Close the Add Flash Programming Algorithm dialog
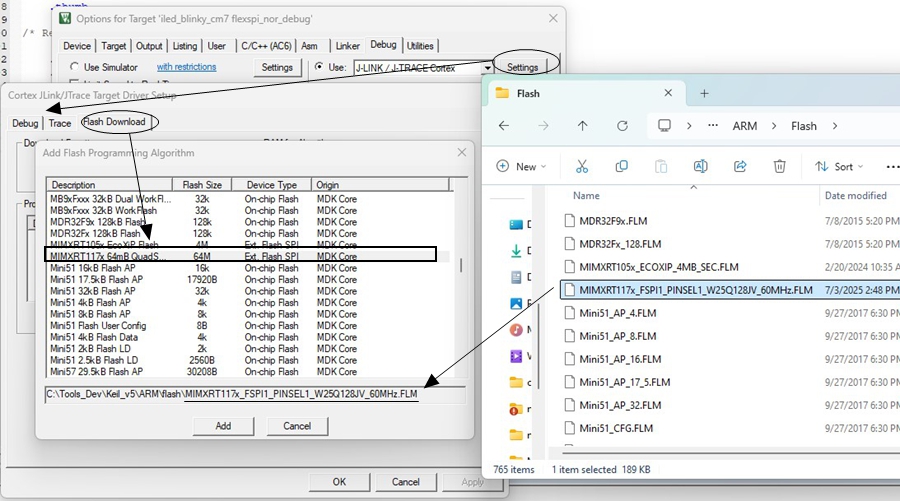 pyautogui.click(x=461, y=153)
